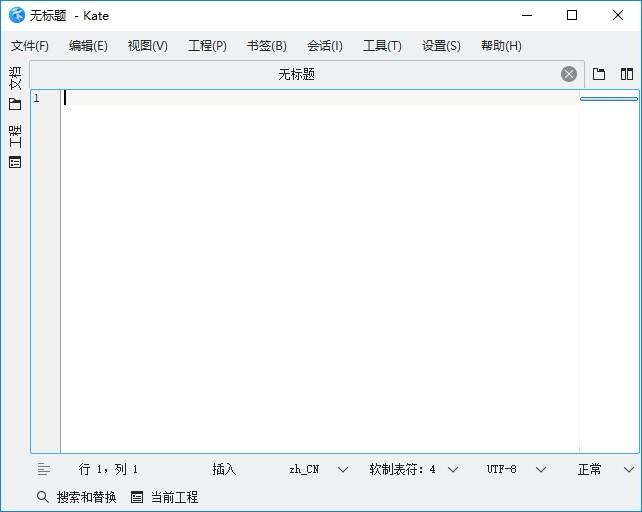
Task: Open the 当前工程 bottom panel
Action: (164, 497)
